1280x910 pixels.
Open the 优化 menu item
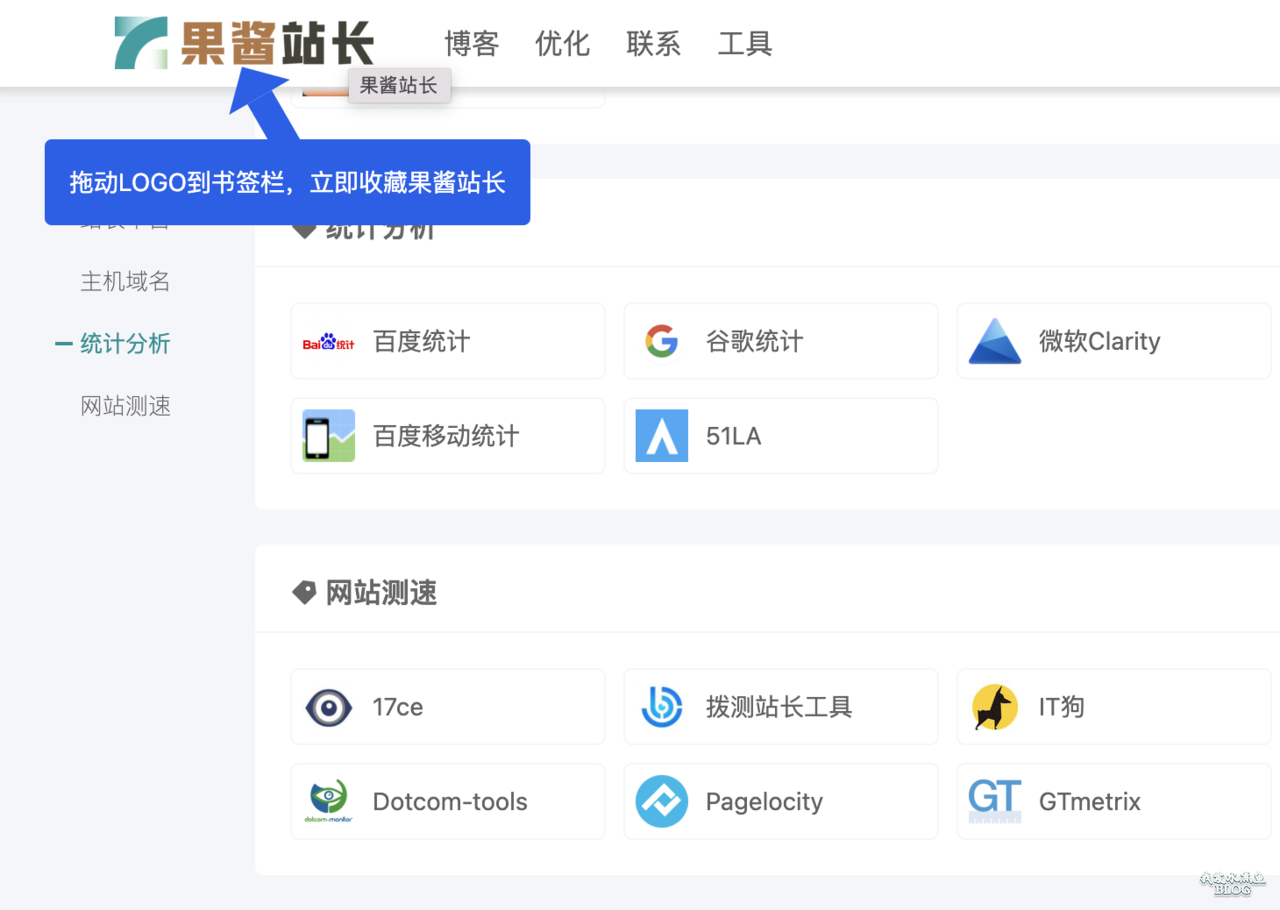[x=563, y=44]
